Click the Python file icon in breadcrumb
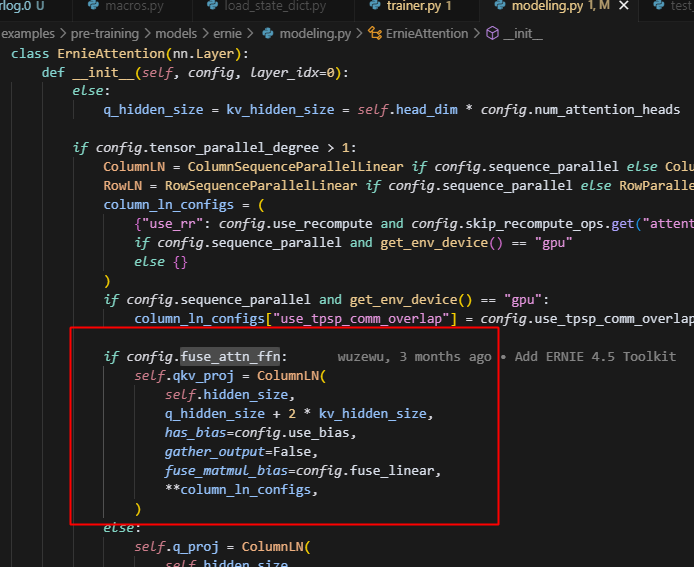The height and width of the screenshot is (567, 694). 266,33
